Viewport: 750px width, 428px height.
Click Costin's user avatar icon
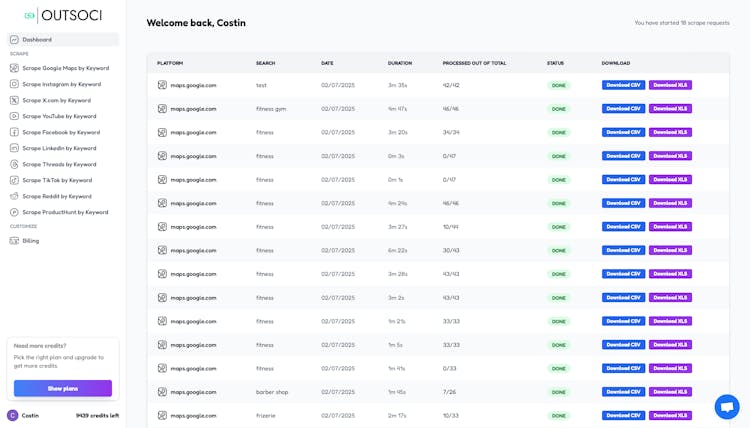coord(12,415)
